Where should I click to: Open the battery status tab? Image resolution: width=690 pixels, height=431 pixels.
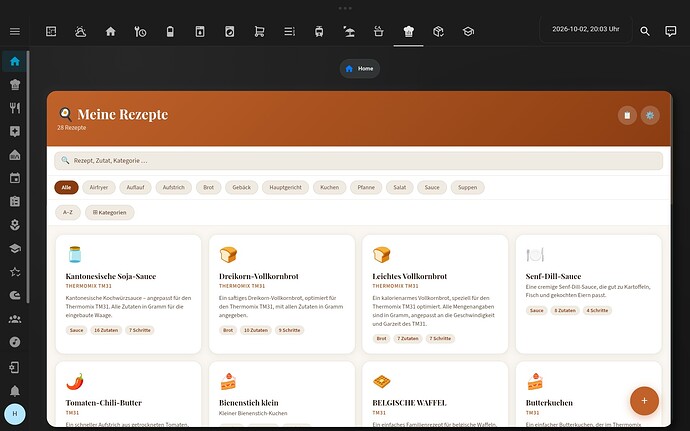170,31
